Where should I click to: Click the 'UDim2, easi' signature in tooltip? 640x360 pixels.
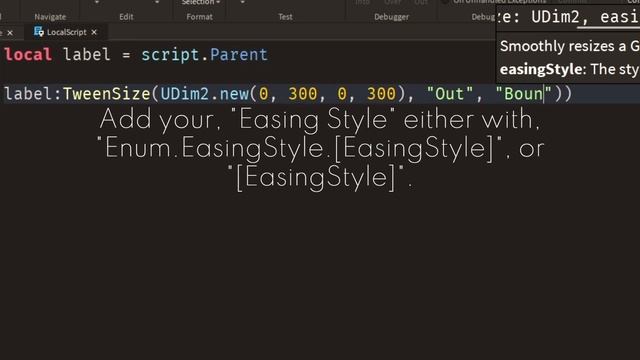(585, 17)
